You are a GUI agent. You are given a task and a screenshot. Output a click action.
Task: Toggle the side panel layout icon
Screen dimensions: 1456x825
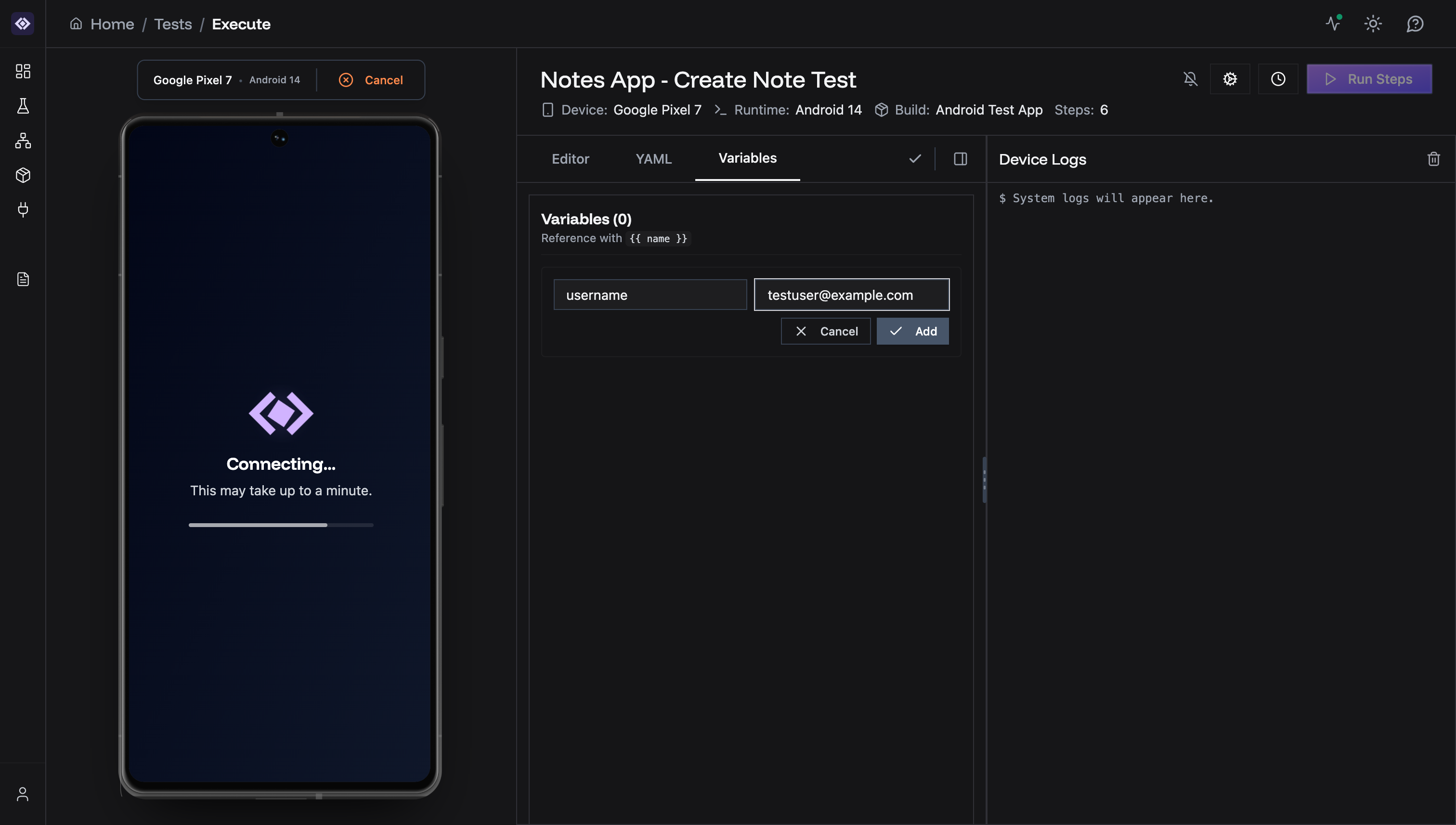pyautogui.click(x=960, y=159)
